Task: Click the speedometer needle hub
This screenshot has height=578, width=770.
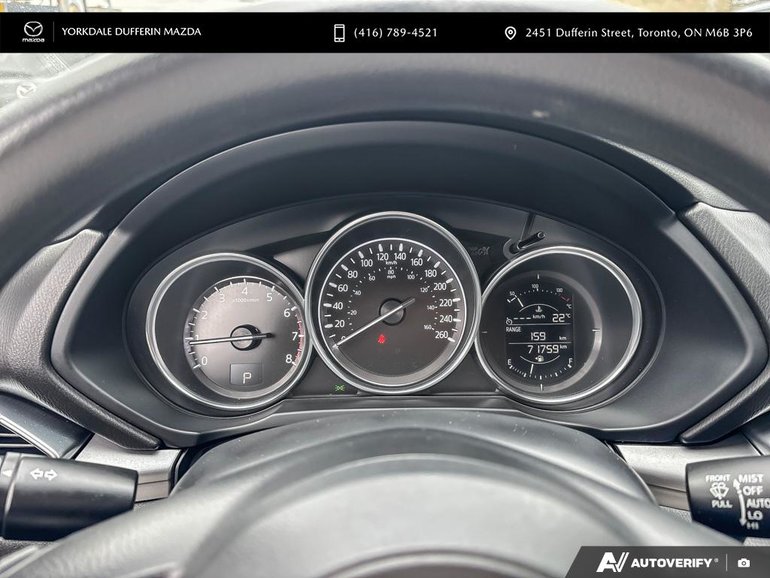Action: coord(391,312)
